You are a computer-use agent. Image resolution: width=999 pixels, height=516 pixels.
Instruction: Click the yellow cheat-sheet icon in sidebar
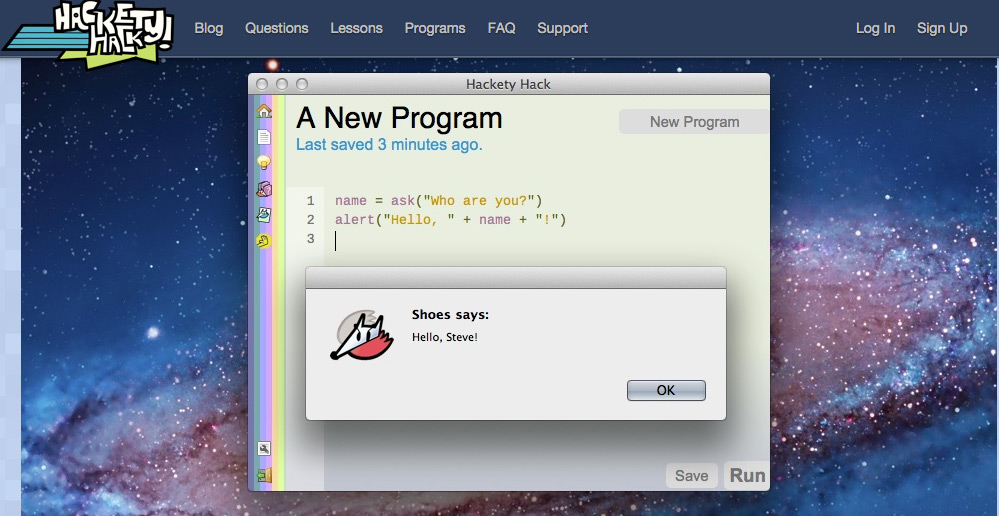coord(264,241)
